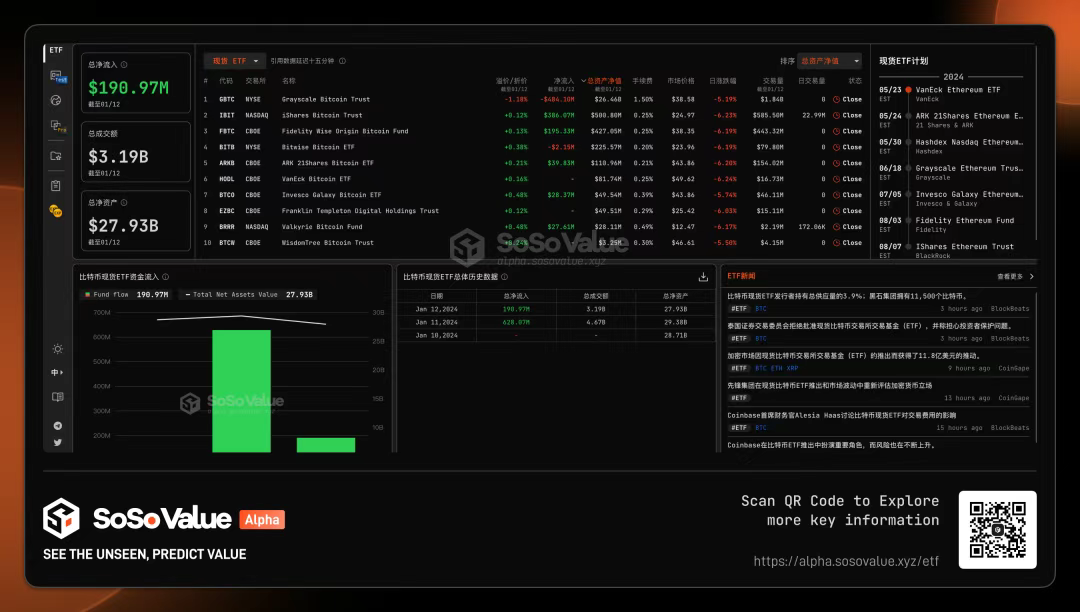The image size is (1080, 612).
Task: Download ETF history data via download icon
Action: point(703,277)
